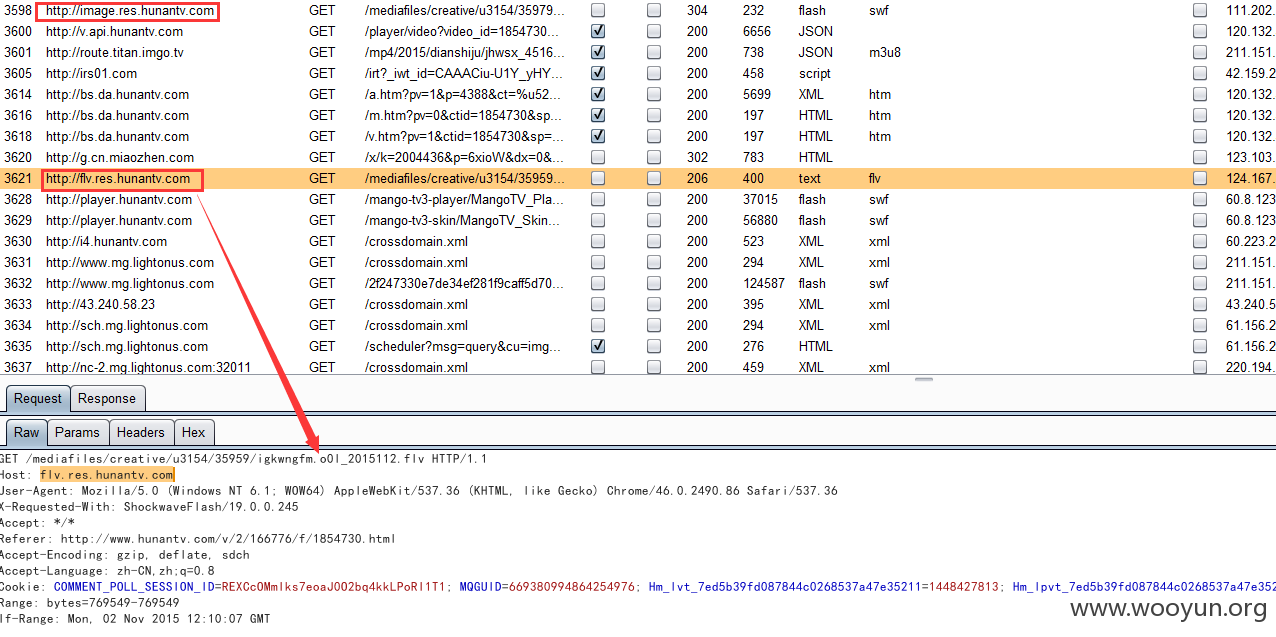Select host http://player.hunantv.com in row 3628
This screenshot has height=637, width=1276.
click(119, 200)
